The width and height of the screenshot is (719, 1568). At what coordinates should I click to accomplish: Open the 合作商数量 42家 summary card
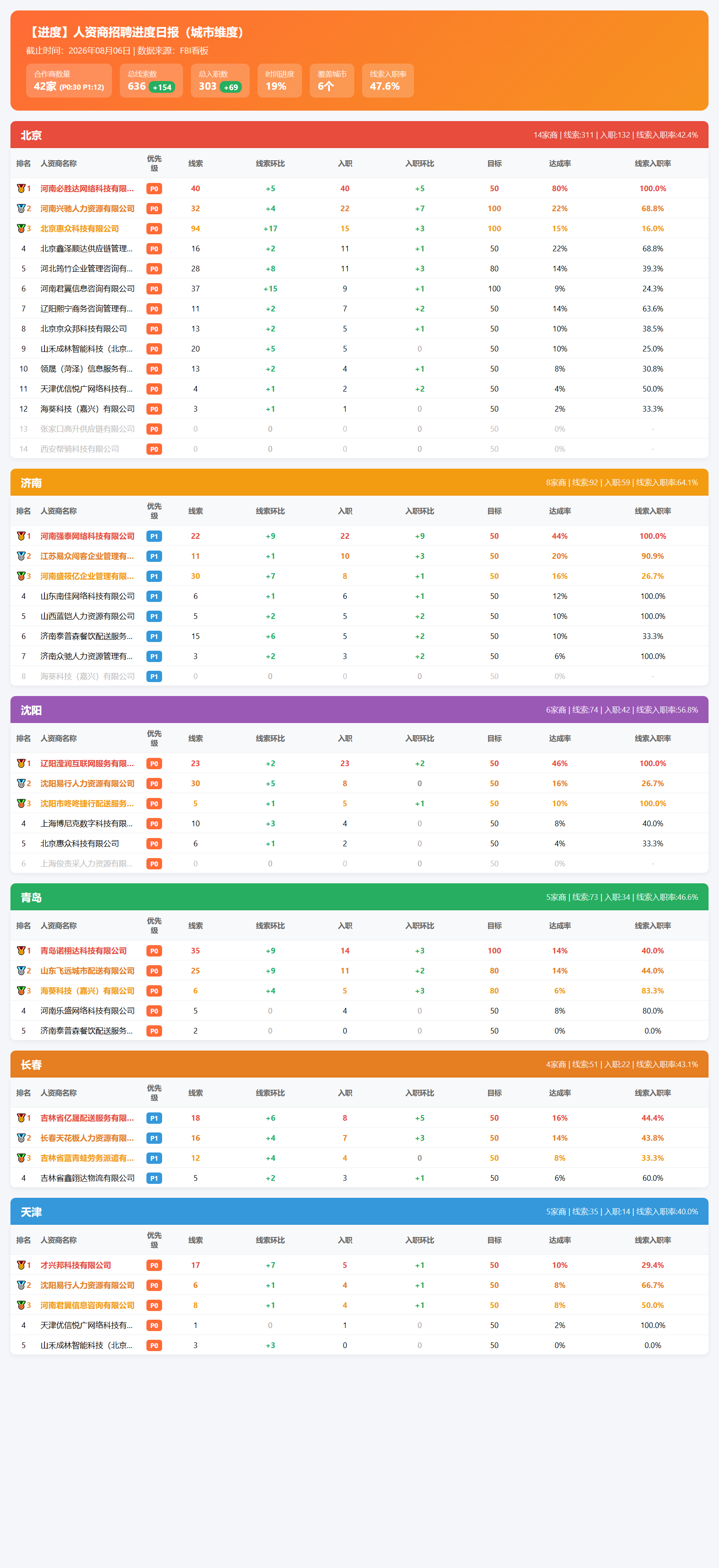[69, 80]
